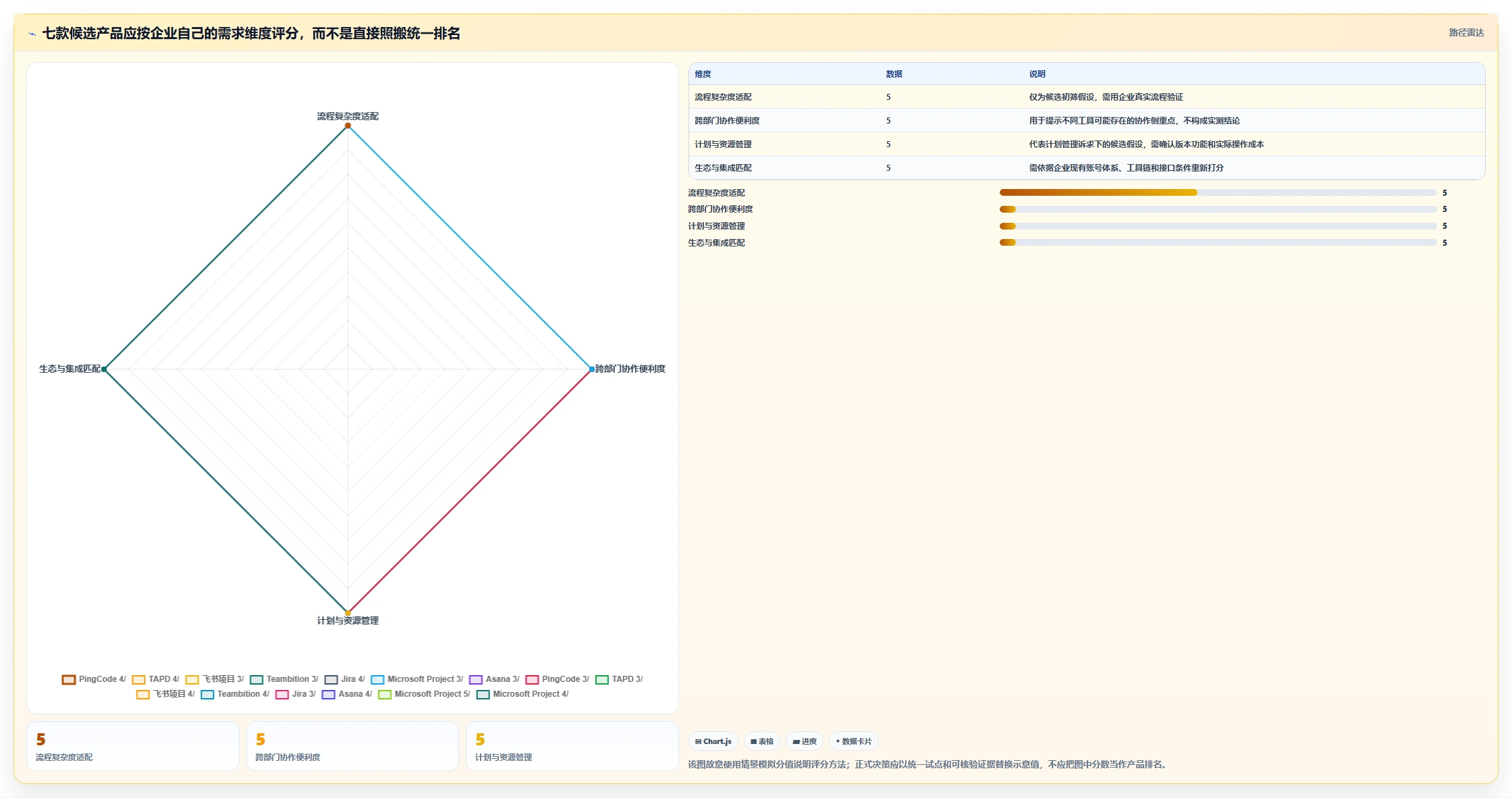The width and height of the screenshot is (1512, 798).
Task: Hide the Jira 4/ legend dataset
Action: click(x=345, y=679)
